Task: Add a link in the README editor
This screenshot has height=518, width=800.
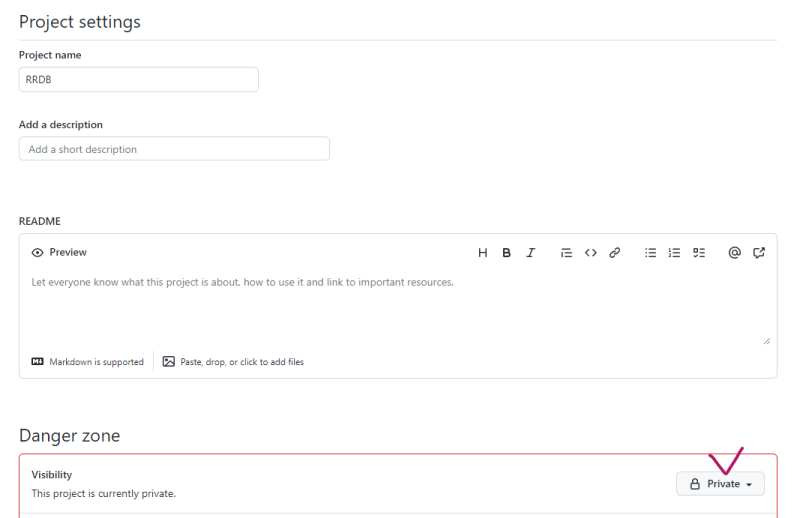Action: pos(615,253)
